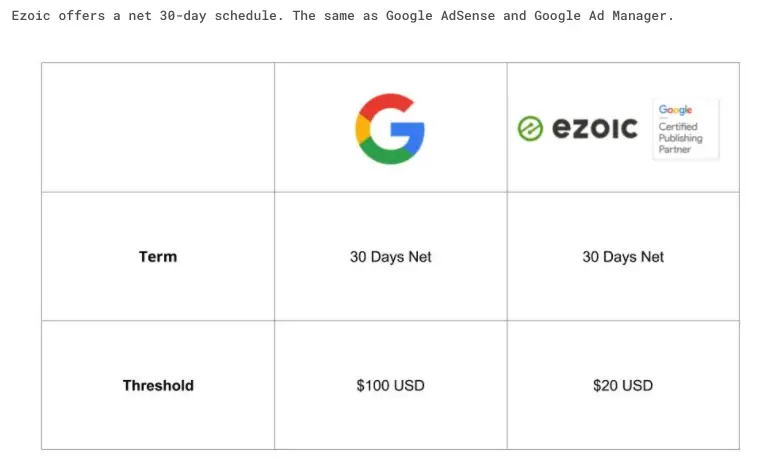The width and height of the screenshot is (762, 468).
Task: Click the empty top-left table cell
Action: (158, 127)
